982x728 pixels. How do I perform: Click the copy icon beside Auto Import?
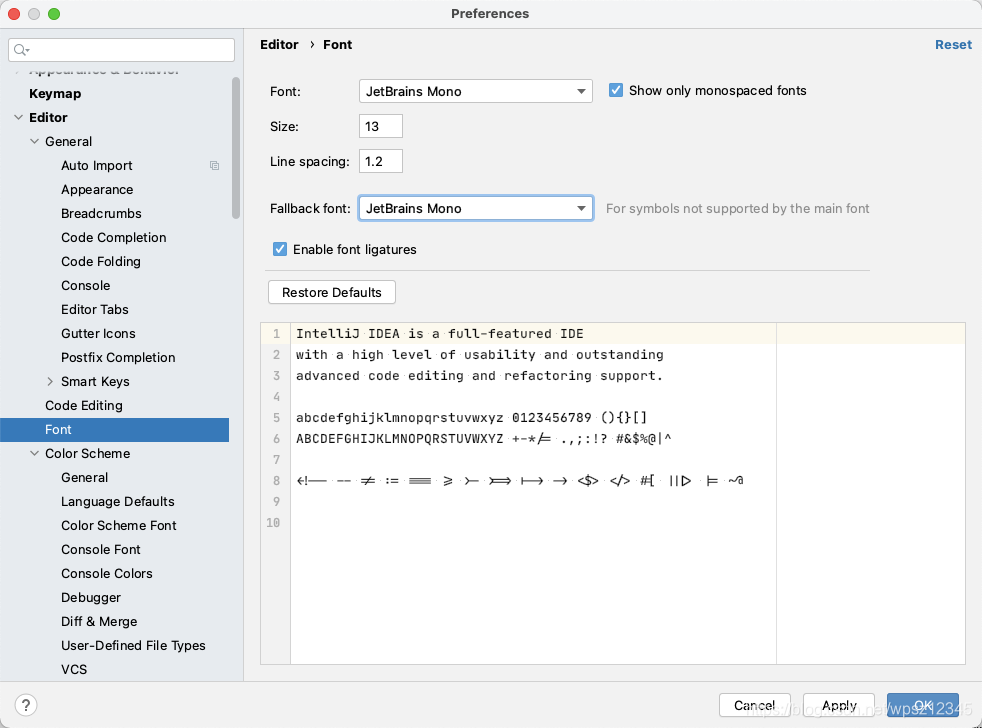[x=214, y=165]
